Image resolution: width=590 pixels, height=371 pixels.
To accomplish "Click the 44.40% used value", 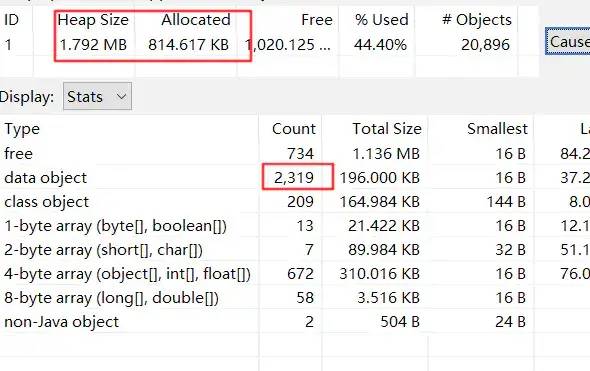I will [x=380, y=45].
